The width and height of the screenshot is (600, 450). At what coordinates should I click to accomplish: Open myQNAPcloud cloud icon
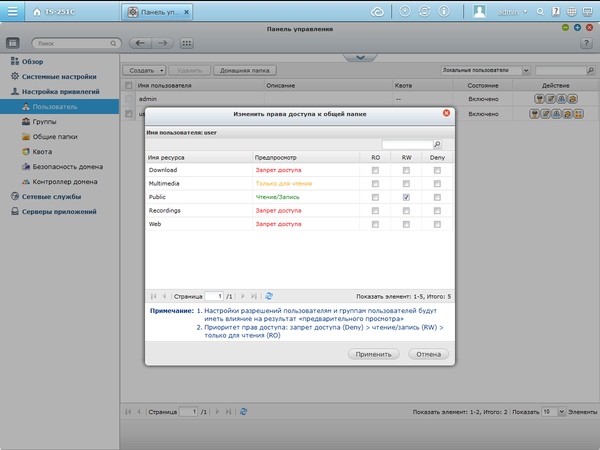coord(377,12)
